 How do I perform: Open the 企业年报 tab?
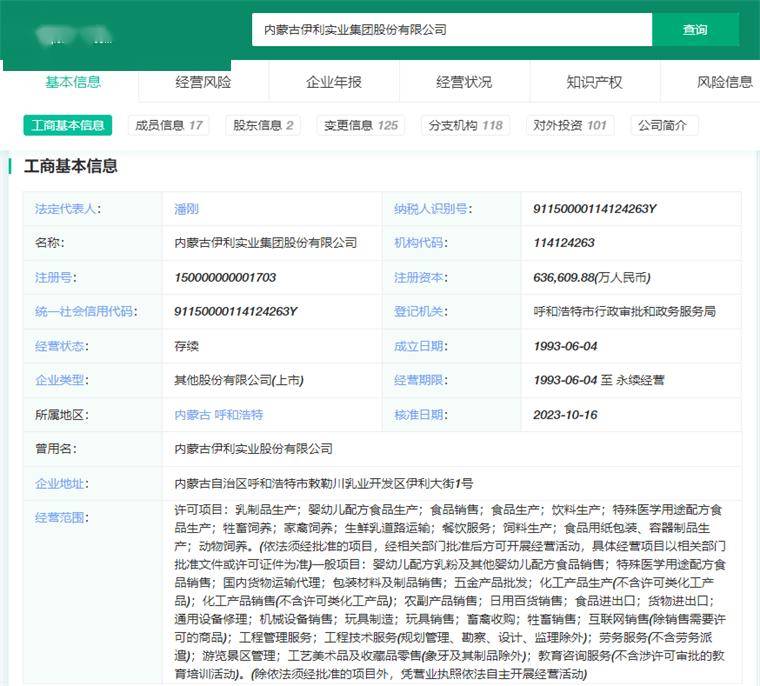click(334, 82)
